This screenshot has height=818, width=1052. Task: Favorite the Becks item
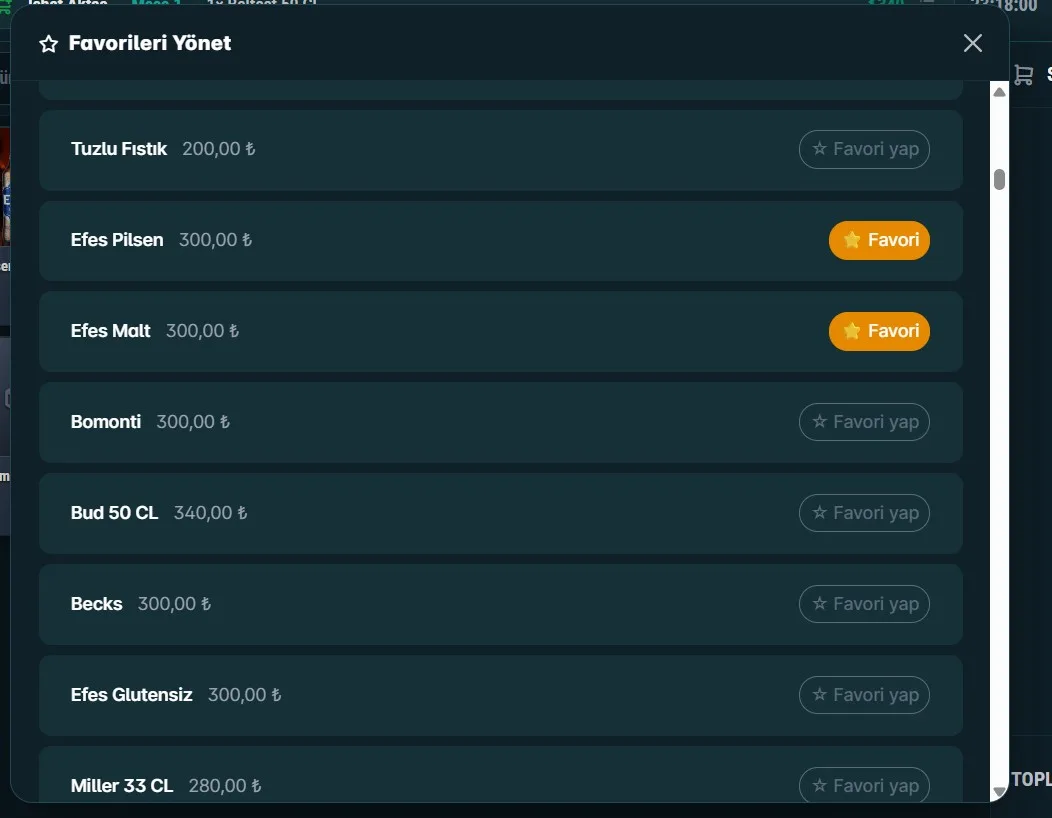coord(863,604)
